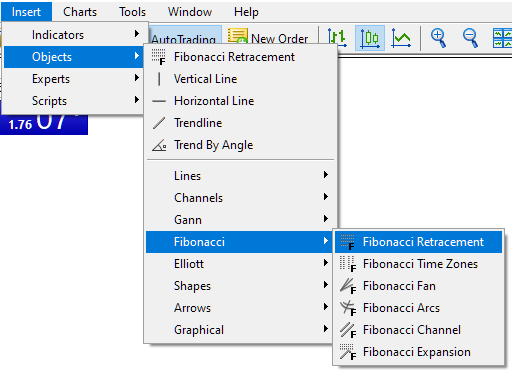Select the candlestick chart toolbar icon

tap(370, 38)
